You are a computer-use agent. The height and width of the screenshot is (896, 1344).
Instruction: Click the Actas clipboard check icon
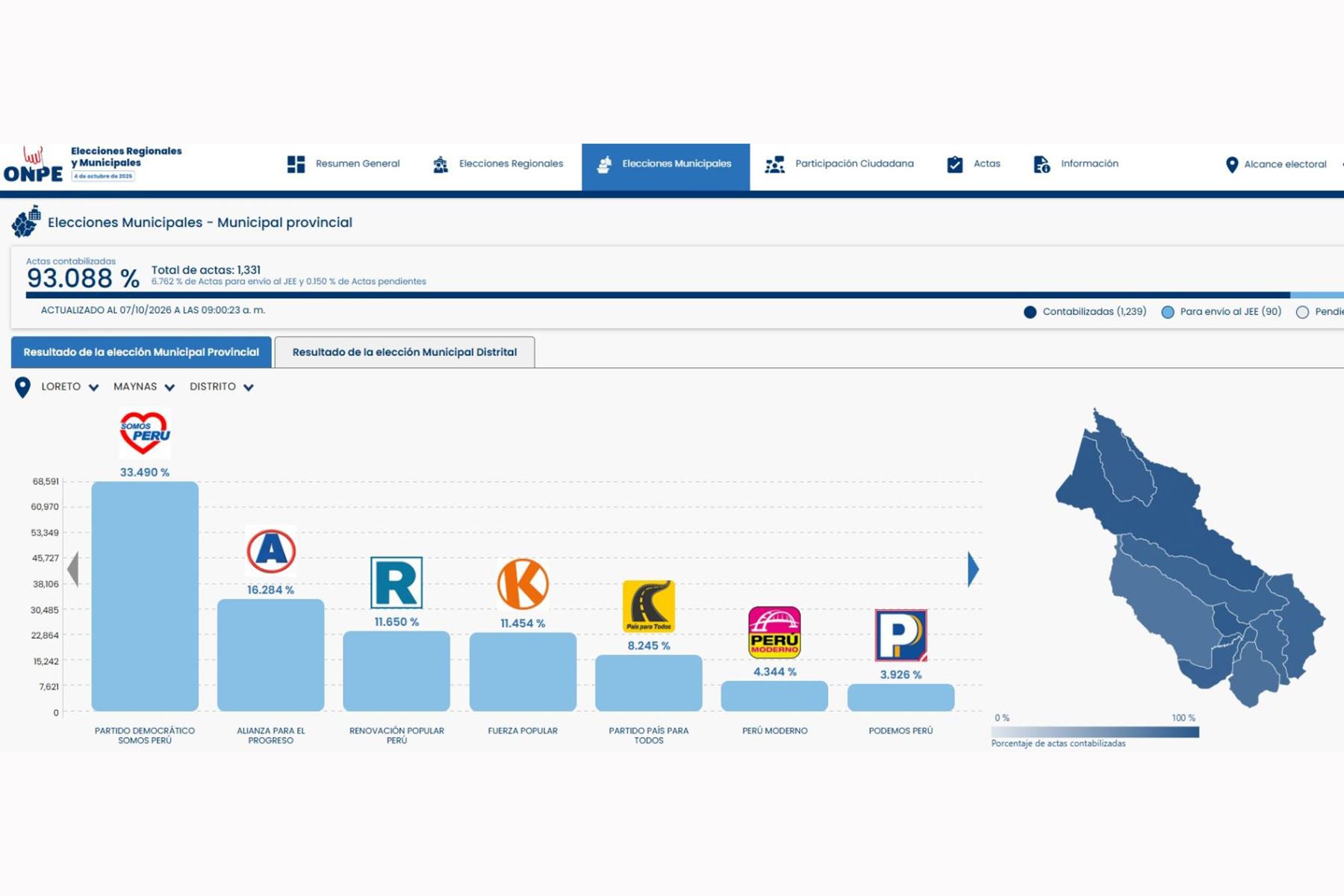click(x=955, y=164)
